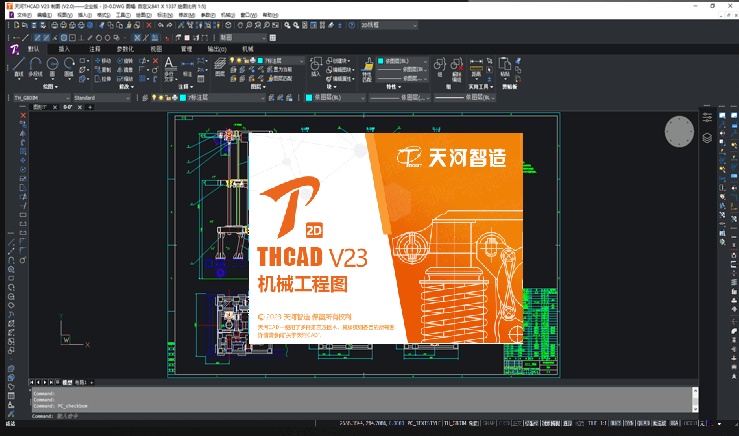Click the 多行文字 multiline text tool
739x436 pixels.
(169, 65)
